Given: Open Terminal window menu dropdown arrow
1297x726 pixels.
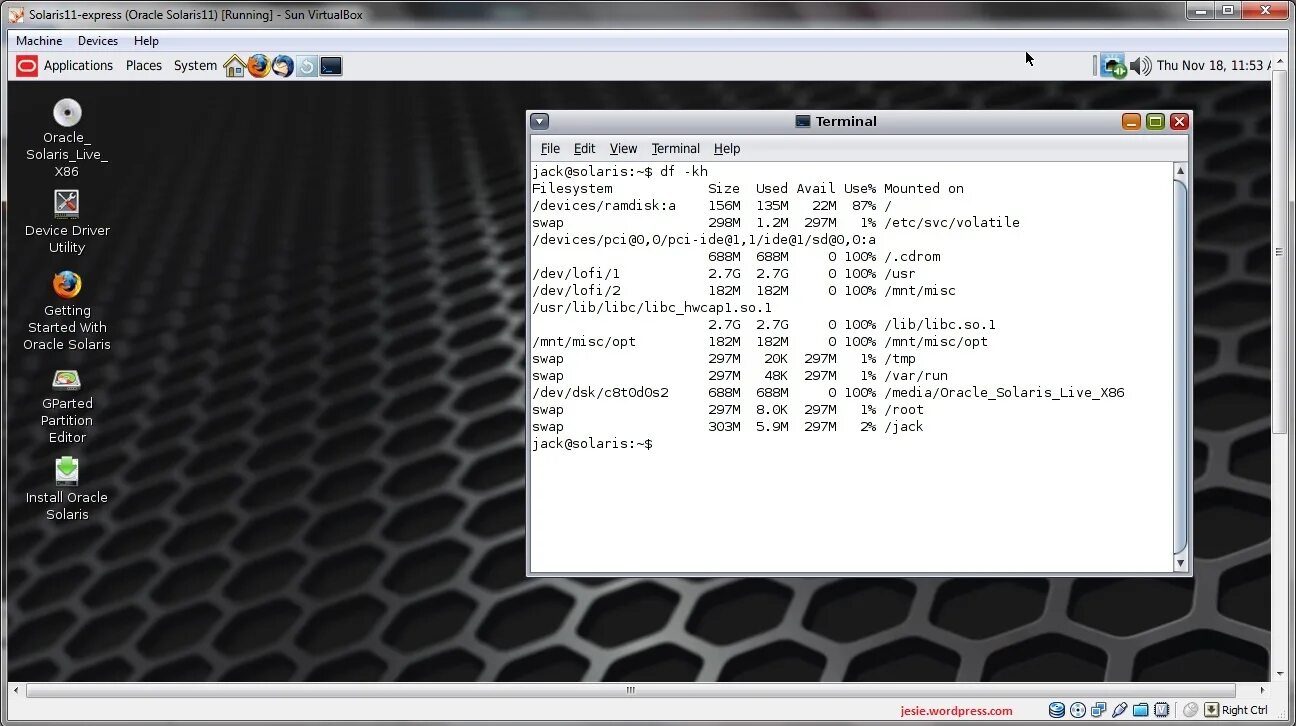Looking at the screenshot, I should pyautogui.click(x=539, y=121).
